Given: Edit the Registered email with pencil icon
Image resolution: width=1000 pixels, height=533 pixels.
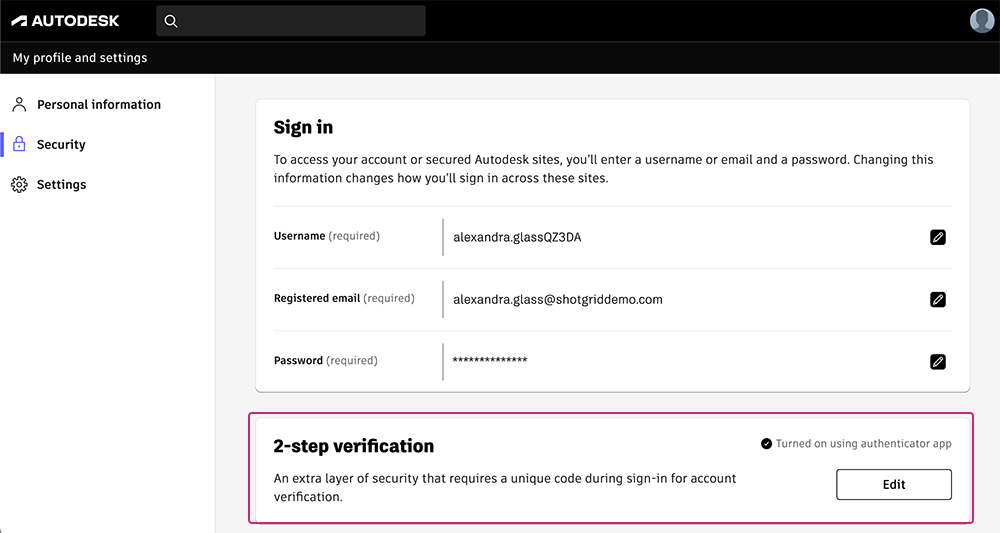Looking at the screenshot, I should (x=937, y=299).
